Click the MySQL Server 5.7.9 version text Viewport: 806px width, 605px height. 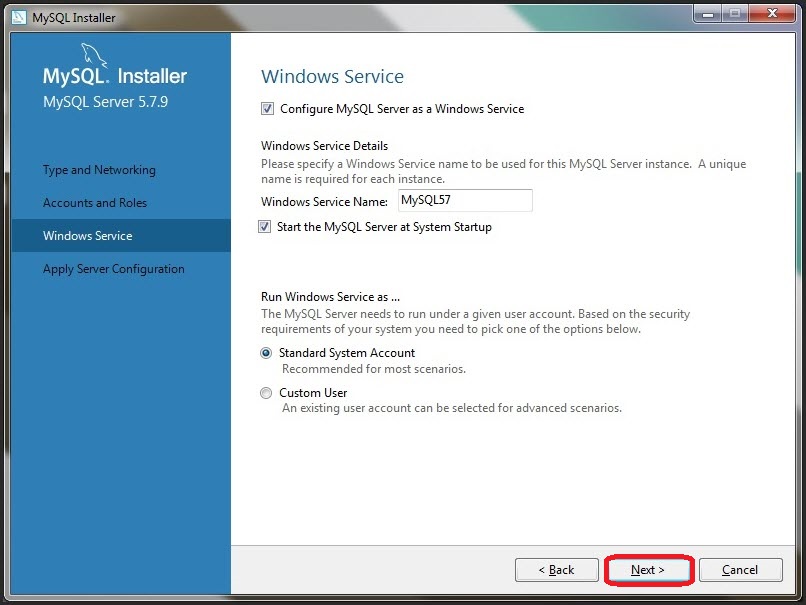[105, 102]
